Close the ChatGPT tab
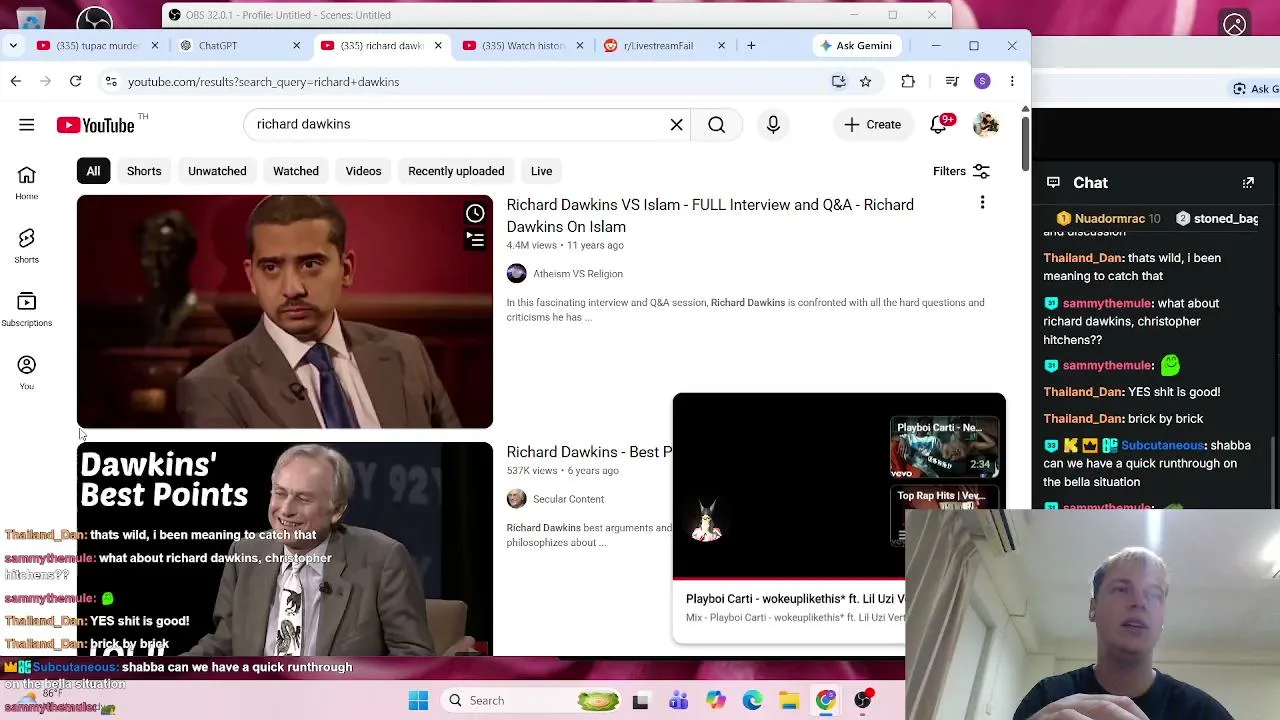 (296, 45)
